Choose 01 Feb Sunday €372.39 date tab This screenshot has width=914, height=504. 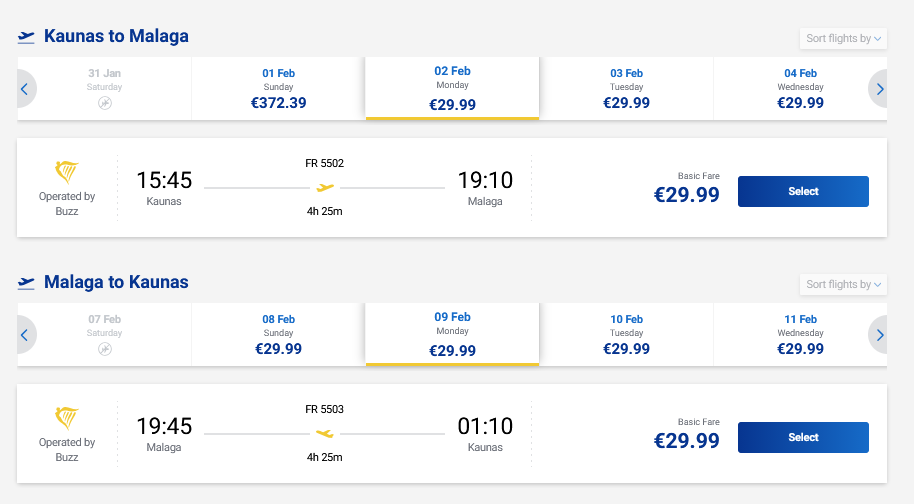(278, 89)
